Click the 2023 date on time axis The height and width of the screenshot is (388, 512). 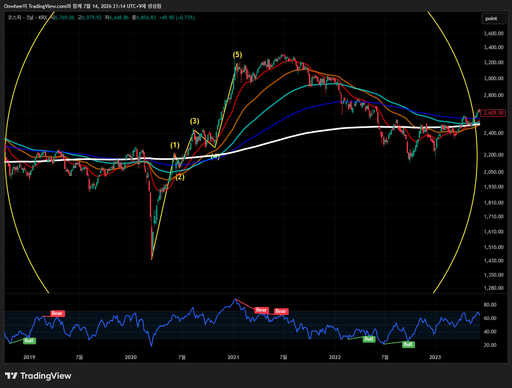[435, 357]
